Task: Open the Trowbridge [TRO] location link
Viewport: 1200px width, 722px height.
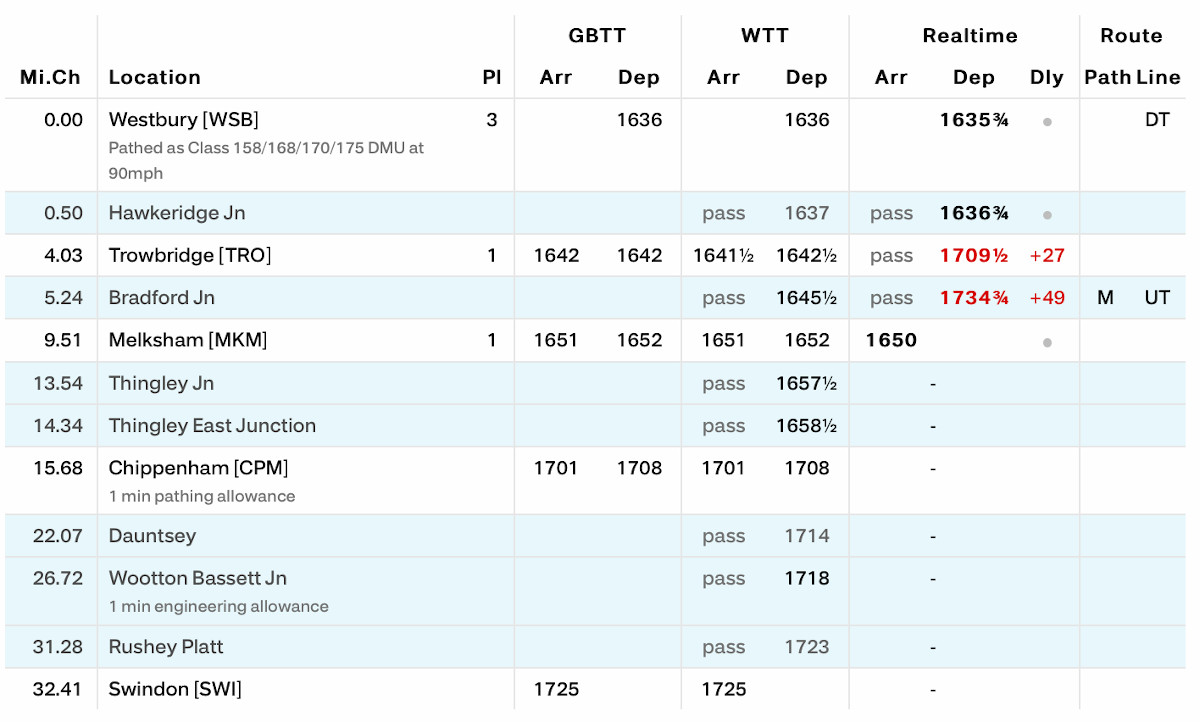Action: pos(189,255)
